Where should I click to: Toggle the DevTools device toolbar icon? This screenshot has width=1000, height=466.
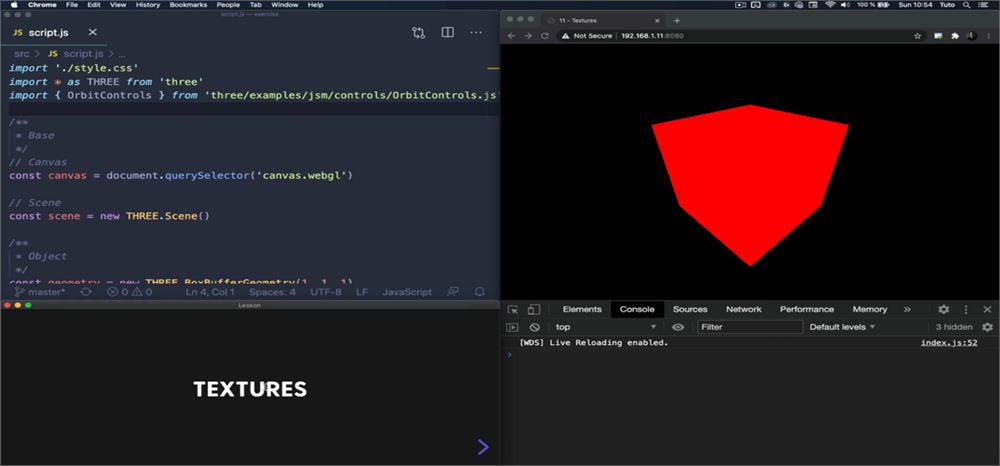[534, 309]
